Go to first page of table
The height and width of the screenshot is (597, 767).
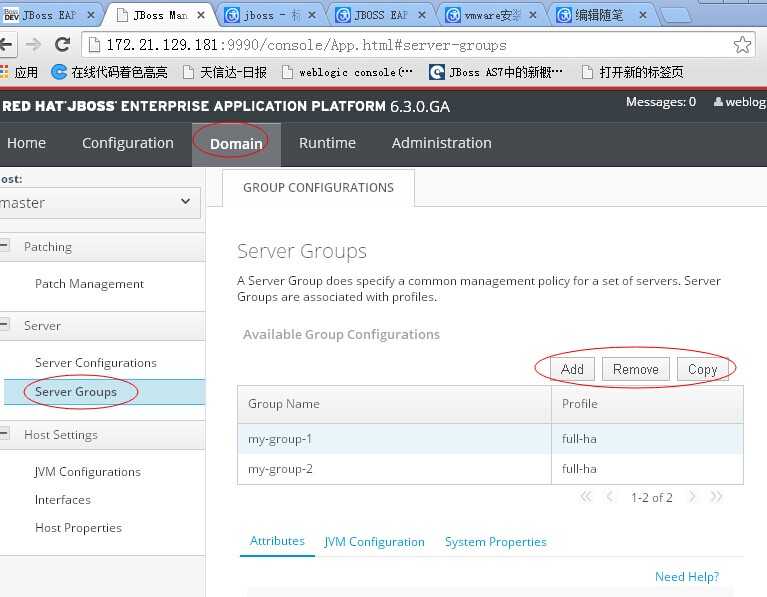tap(586, 497)
